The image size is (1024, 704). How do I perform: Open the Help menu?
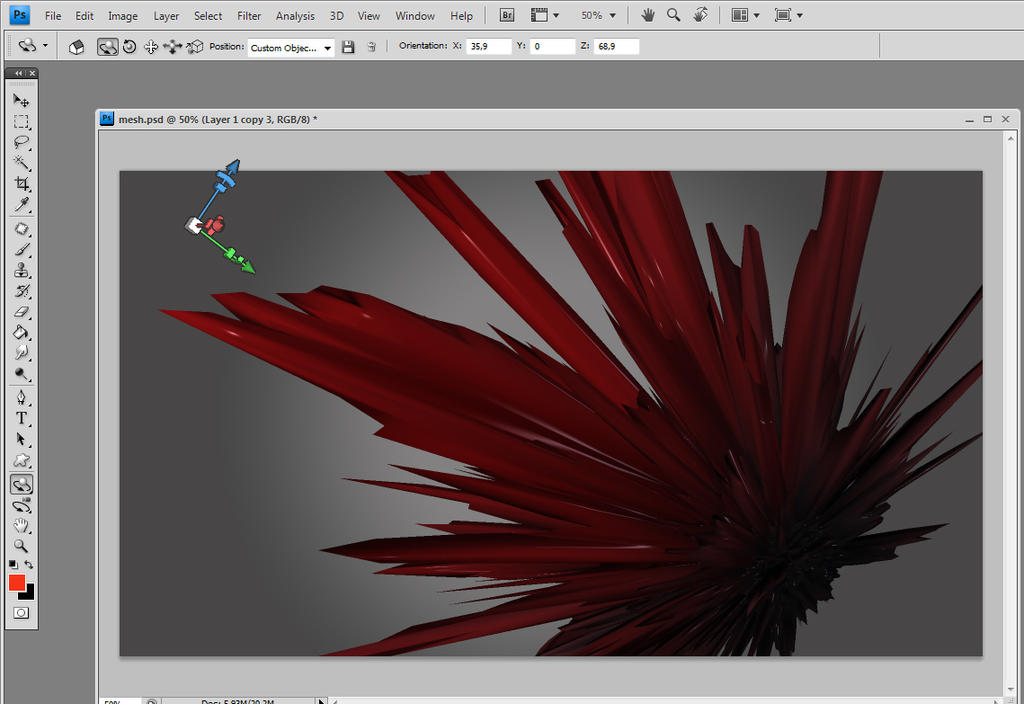(x=461, y=16)
